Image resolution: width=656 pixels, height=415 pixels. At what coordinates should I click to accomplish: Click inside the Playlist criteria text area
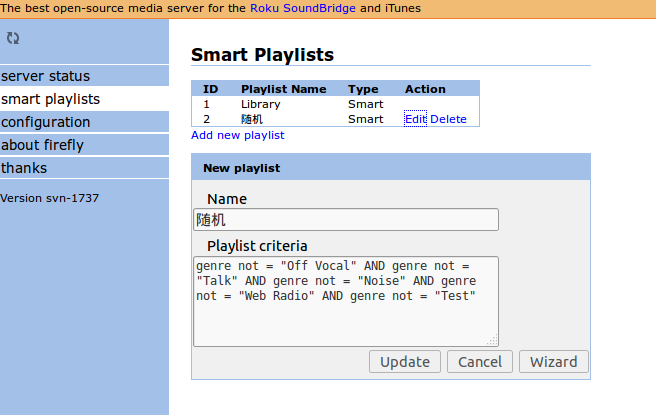pos(345,301)
